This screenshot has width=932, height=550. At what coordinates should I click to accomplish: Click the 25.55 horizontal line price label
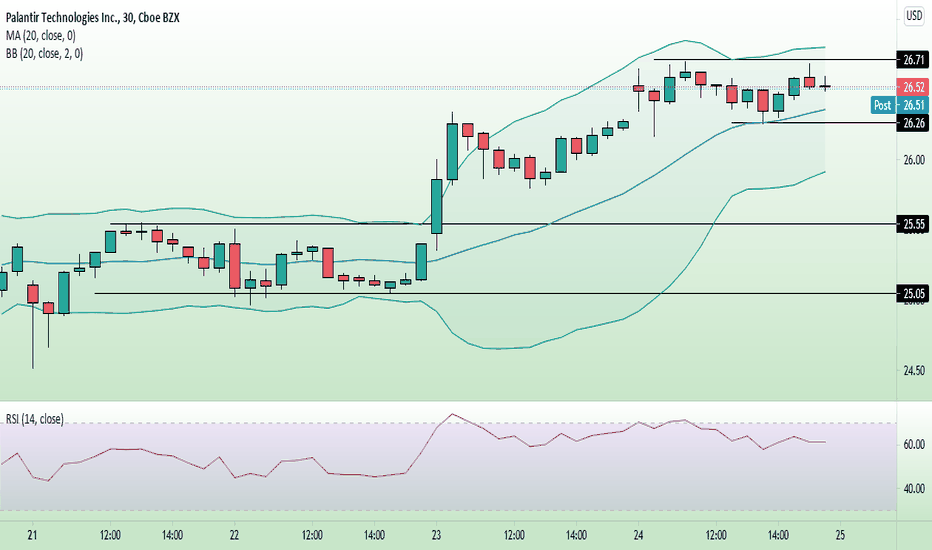click(x=913, y=224)
